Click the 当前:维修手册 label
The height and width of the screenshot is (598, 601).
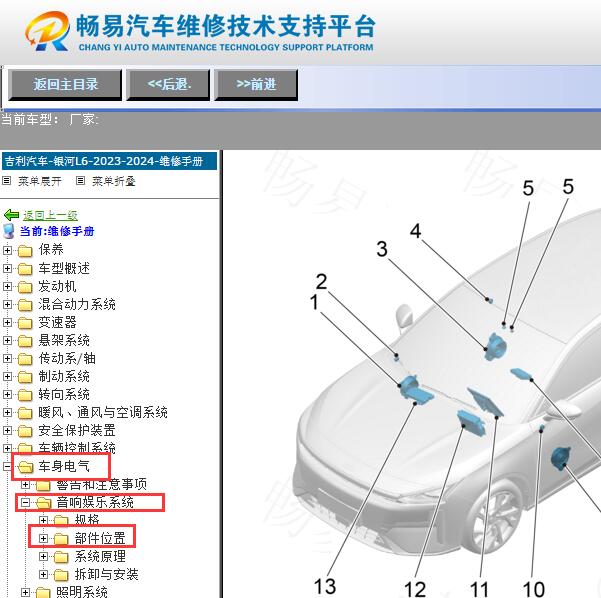[x=57, y=231]
